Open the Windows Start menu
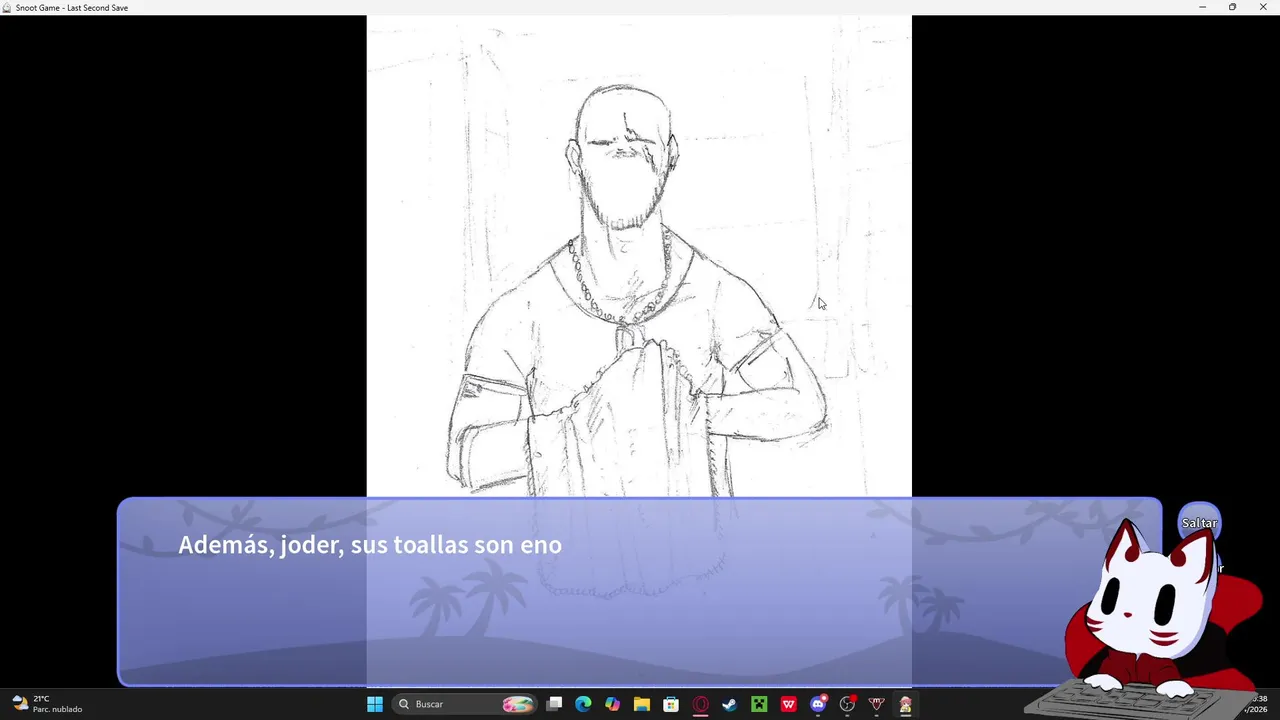This screenshot has width=1280, height=720. (x=375, y=704)
